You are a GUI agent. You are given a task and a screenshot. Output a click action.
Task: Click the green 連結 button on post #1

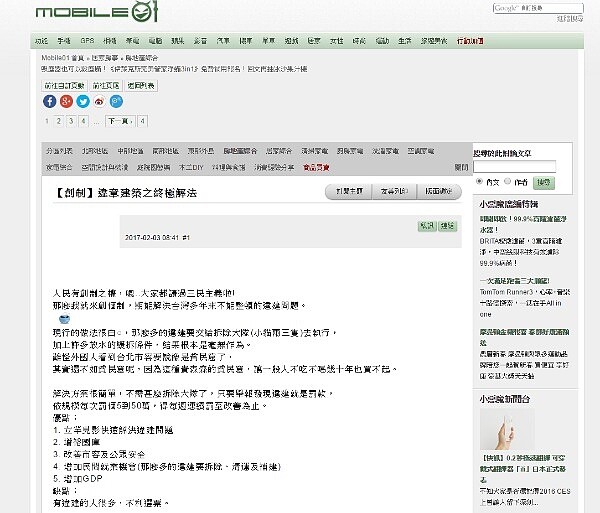point(447,226)
